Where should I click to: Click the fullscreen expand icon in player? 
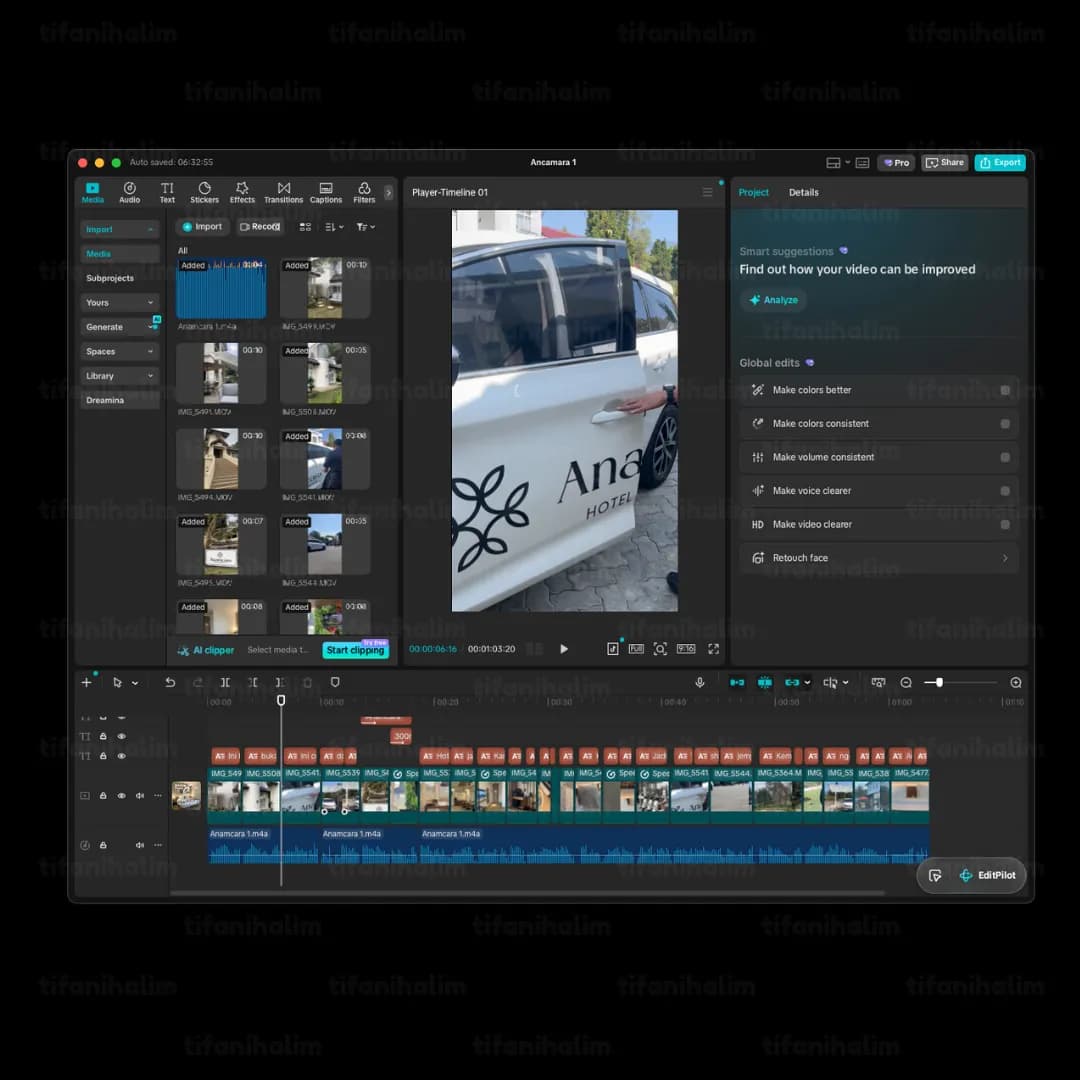pyautogui.click(x=714, y=649)
